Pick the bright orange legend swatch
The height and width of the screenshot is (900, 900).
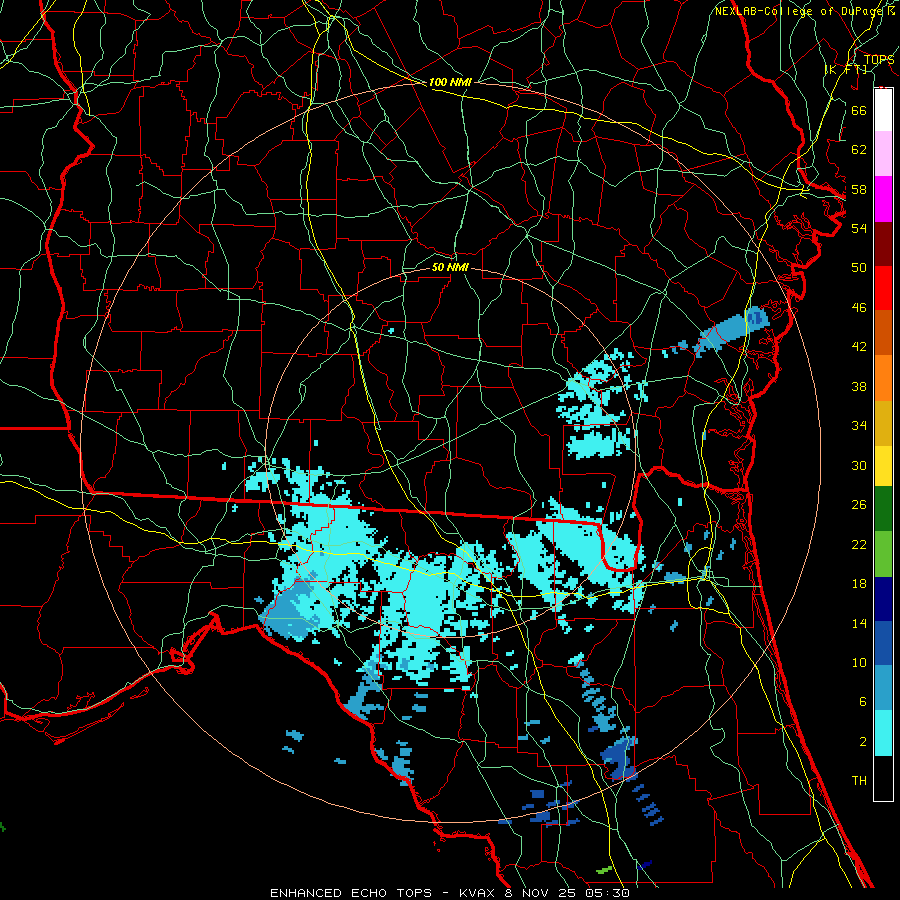point(883,378)
